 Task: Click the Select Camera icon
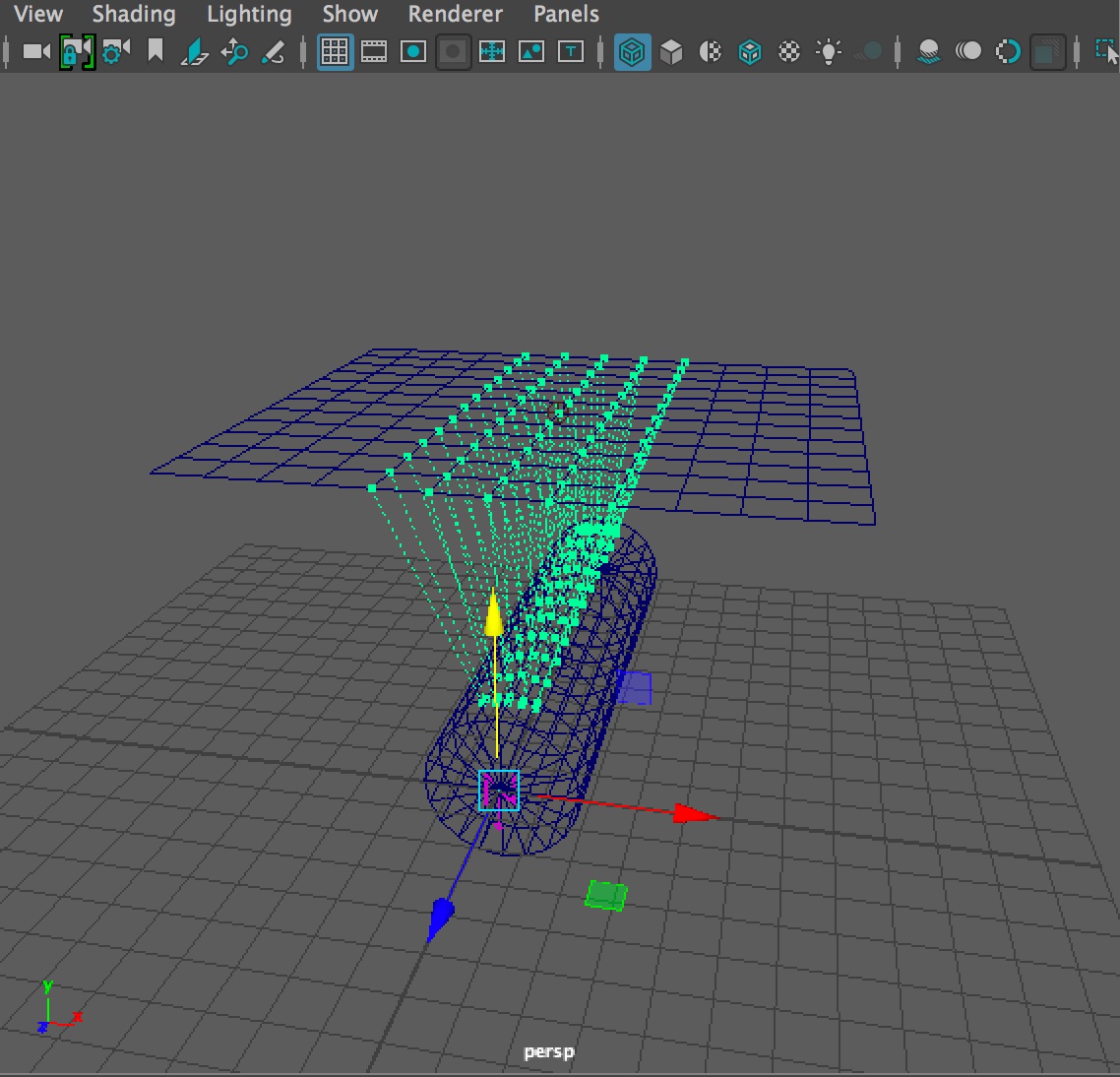tap(36, 51)
